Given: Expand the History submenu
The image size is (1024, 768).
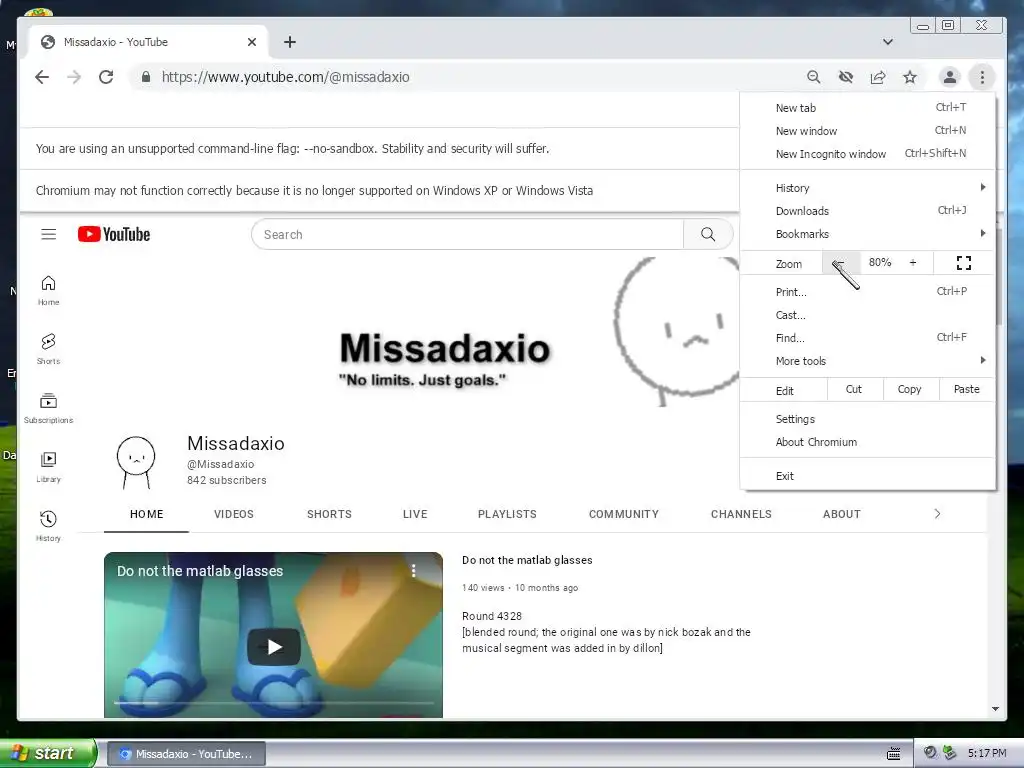Looking at the screenshot, I should point(868,188).
